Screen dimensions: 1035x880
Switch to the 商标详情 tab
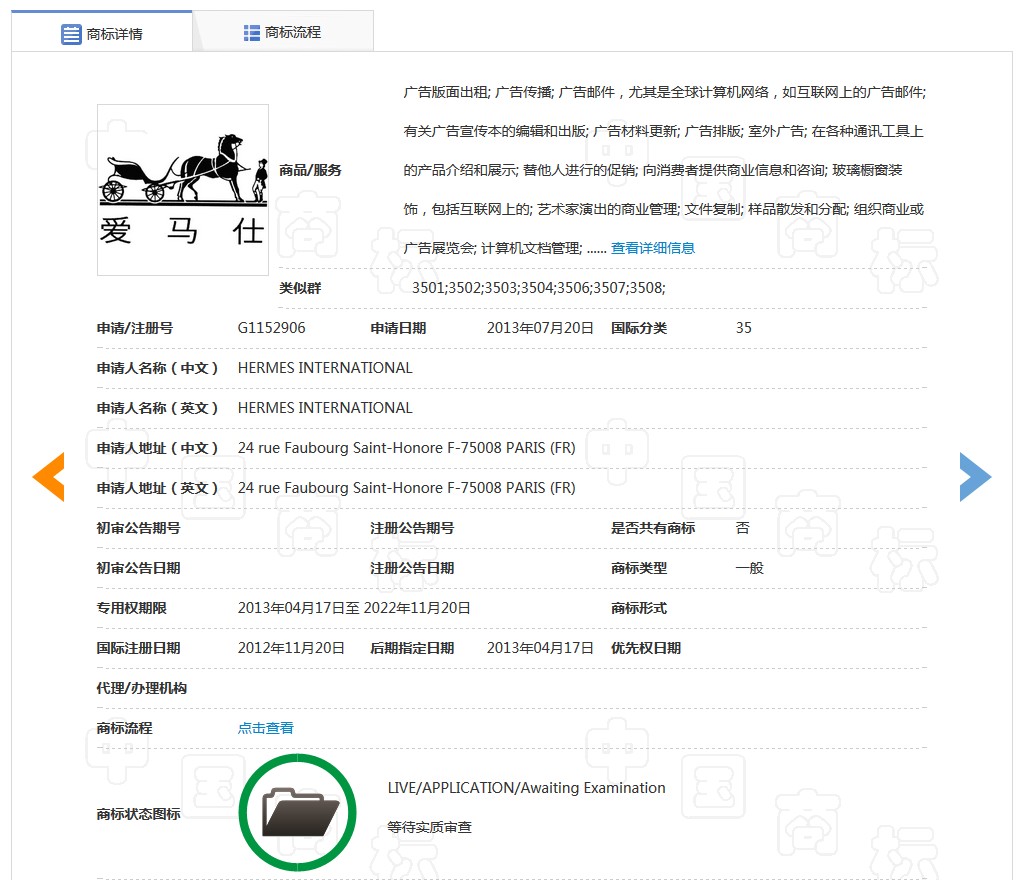pyautogui.click(x=102, y=32)
